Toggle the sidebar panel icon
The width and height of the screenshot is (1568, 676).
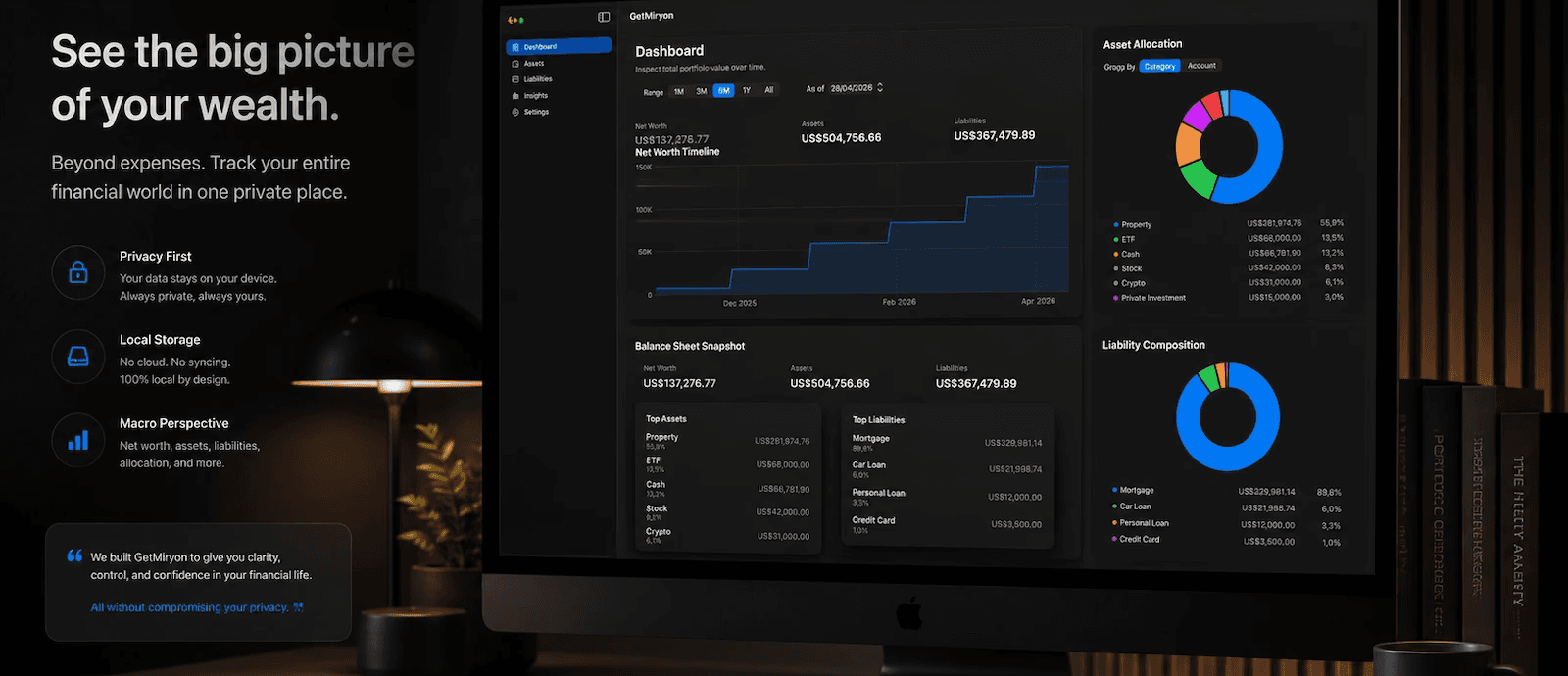tap(604, 17)
